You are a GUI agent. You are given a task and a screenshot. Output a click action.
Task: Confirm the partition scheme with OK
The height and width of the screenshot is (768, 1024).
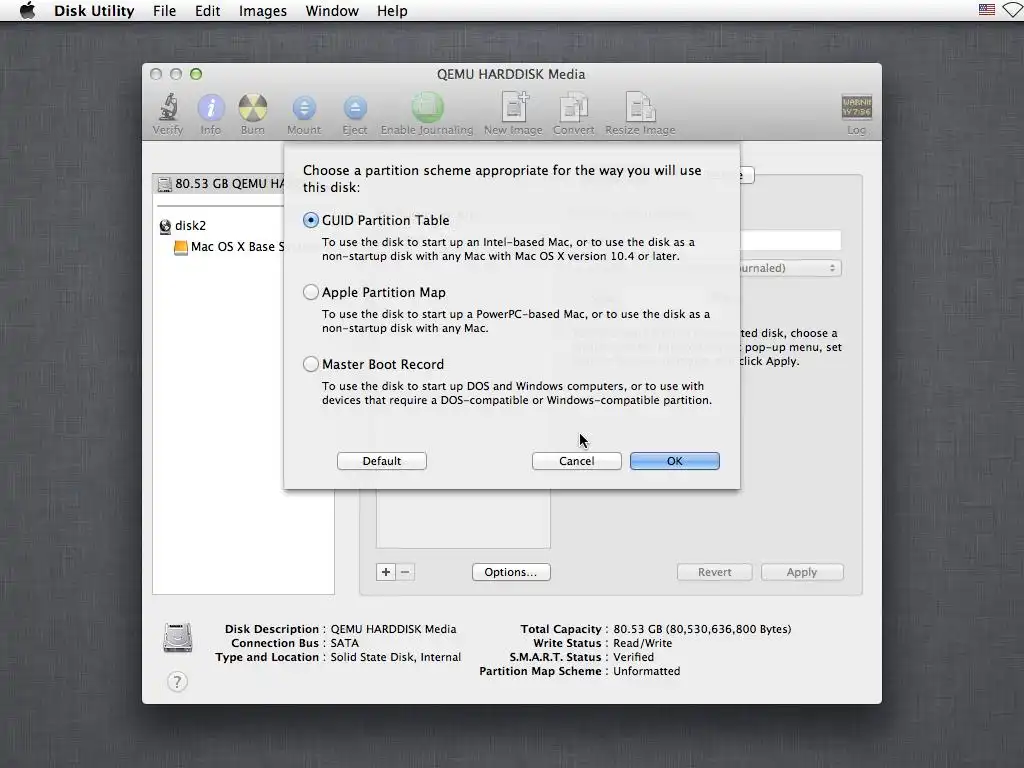tap(675, 461)
